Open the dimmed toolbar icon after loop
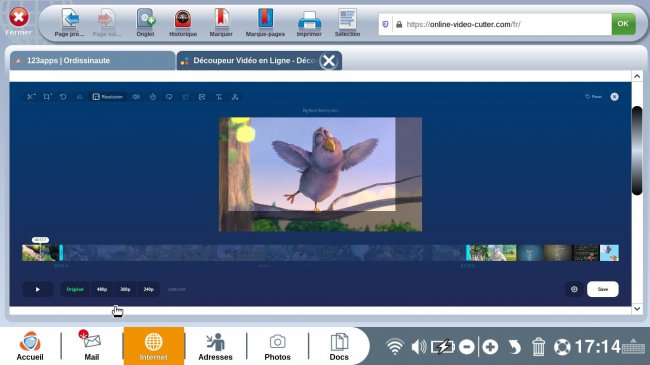This screenshot has width=650, height=365. pos(185,97)
